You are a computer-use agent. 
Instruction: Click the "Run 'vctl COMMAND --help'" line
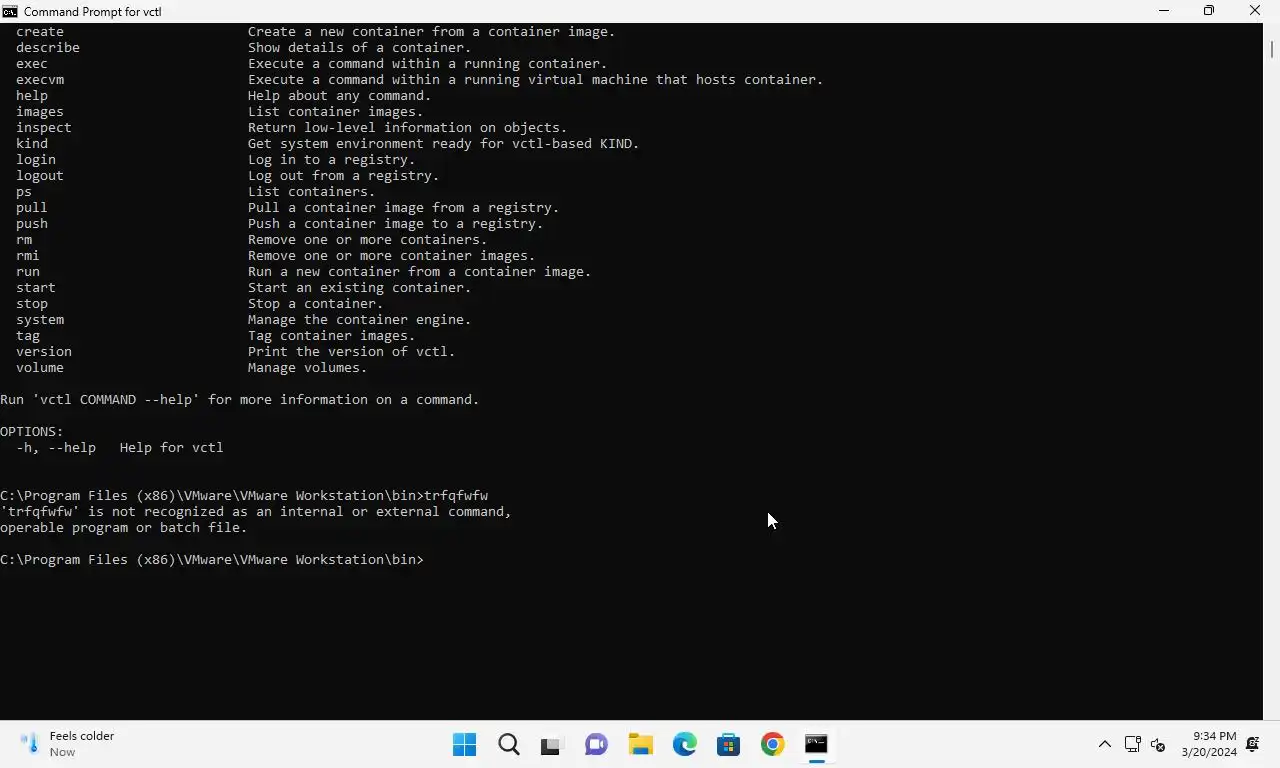pyautogui.click(x=240, y=399)
